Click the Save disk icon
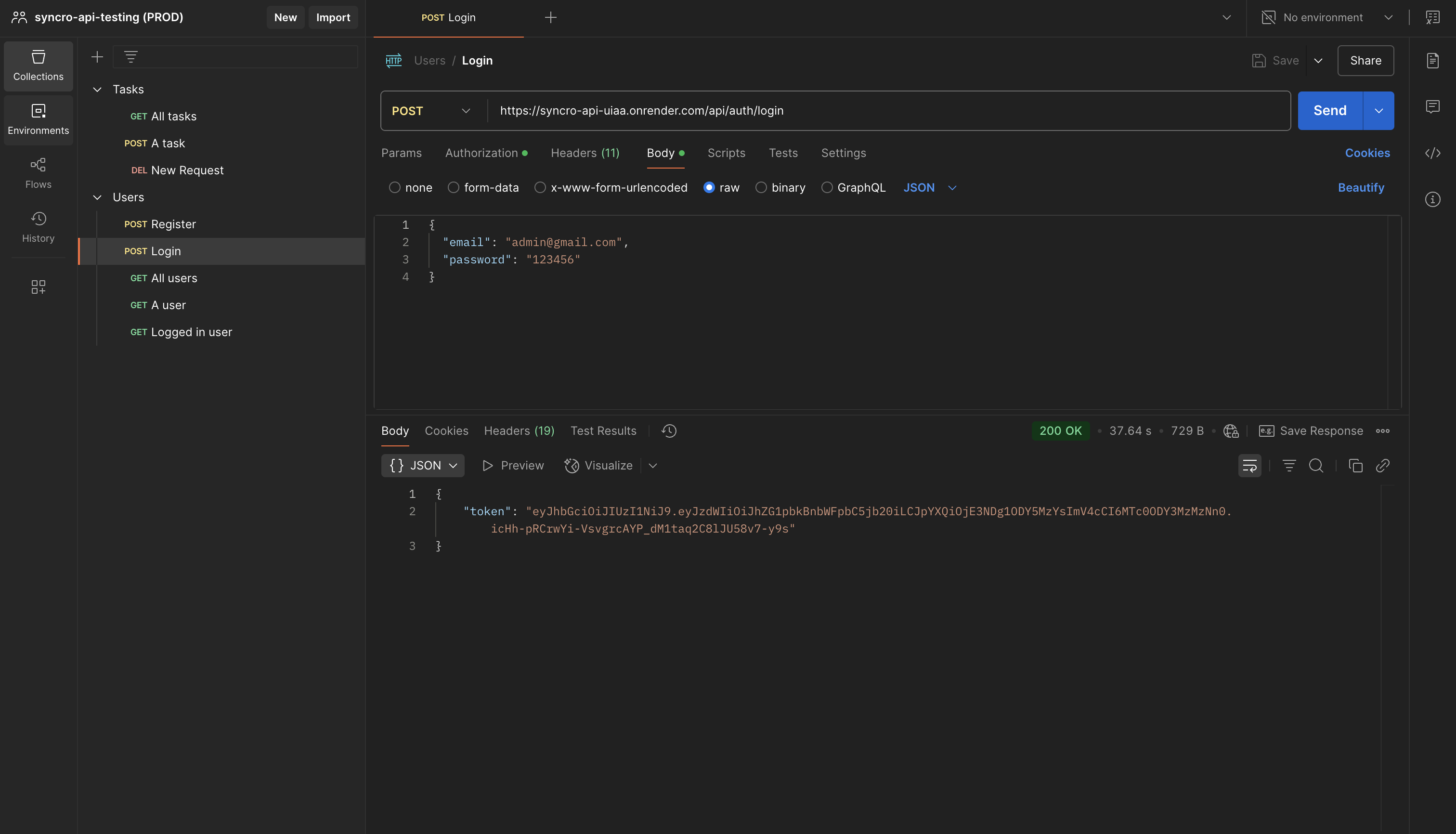 tap(1259, 61)
